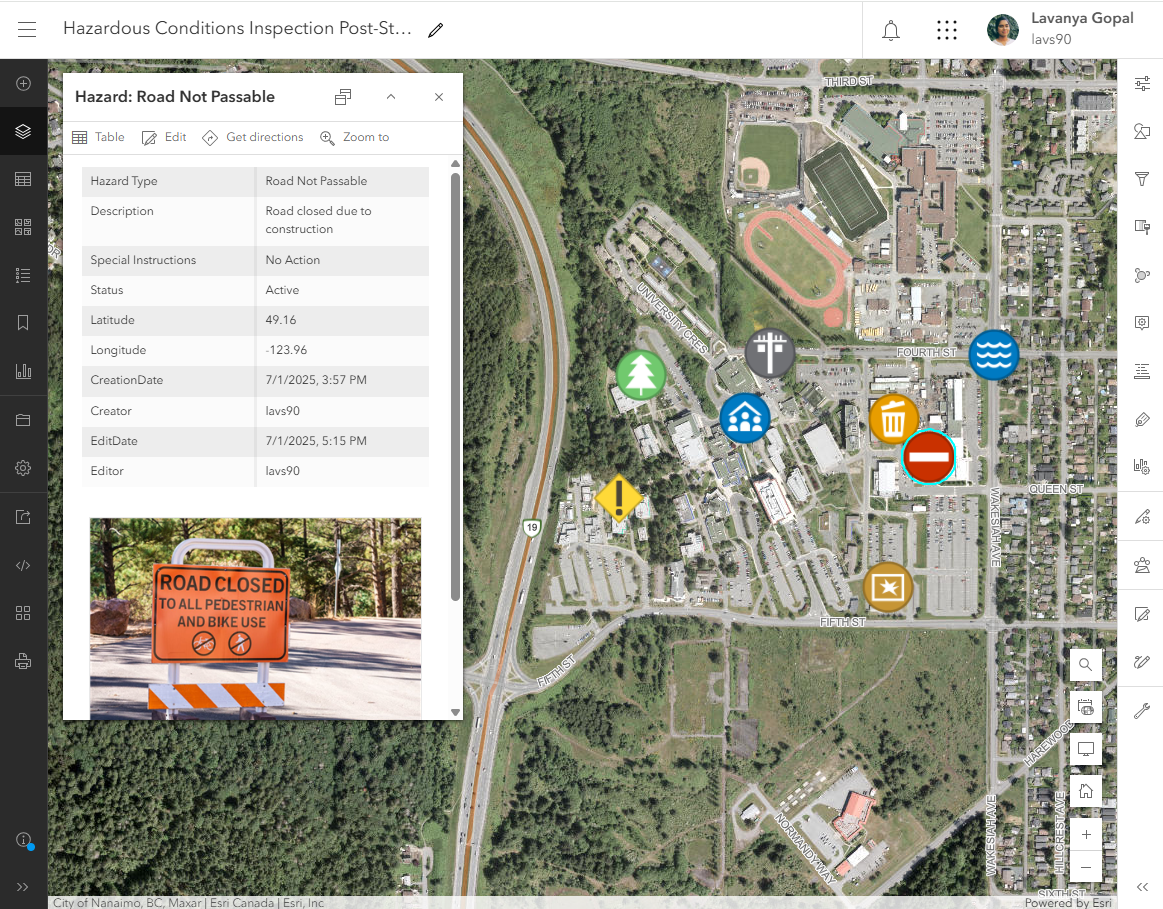
Task: Open the Create app menu
Action: [23, 613]
